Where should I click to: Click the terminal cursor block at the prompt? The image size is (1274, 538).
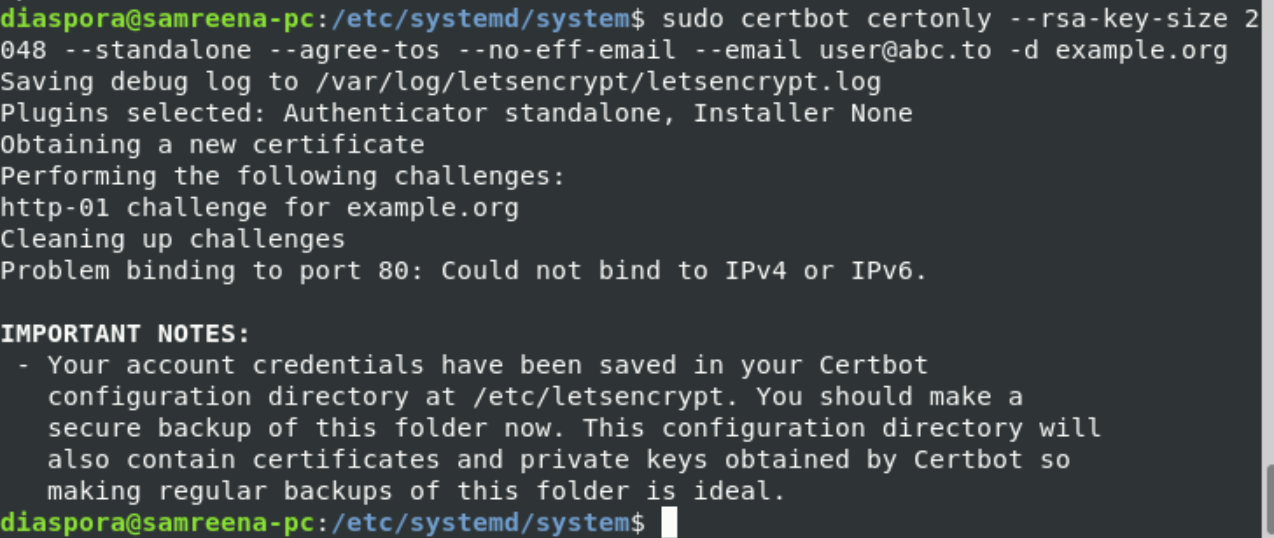[x=669, y=523]
